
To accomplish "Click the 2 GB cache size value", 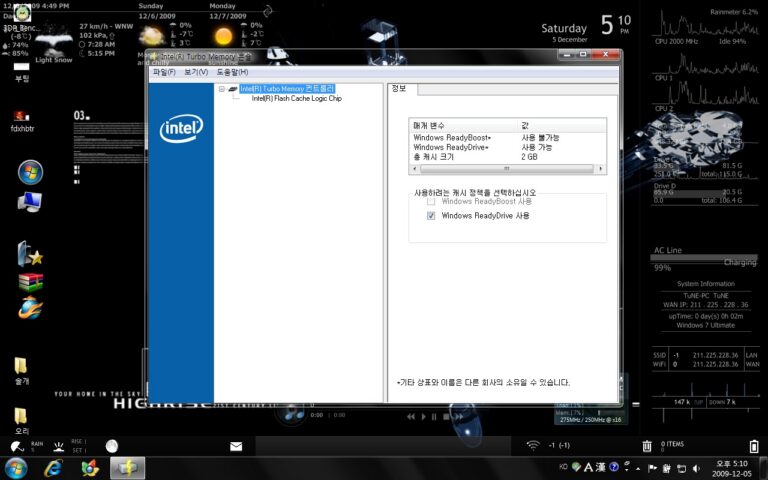I will (529, 157).
